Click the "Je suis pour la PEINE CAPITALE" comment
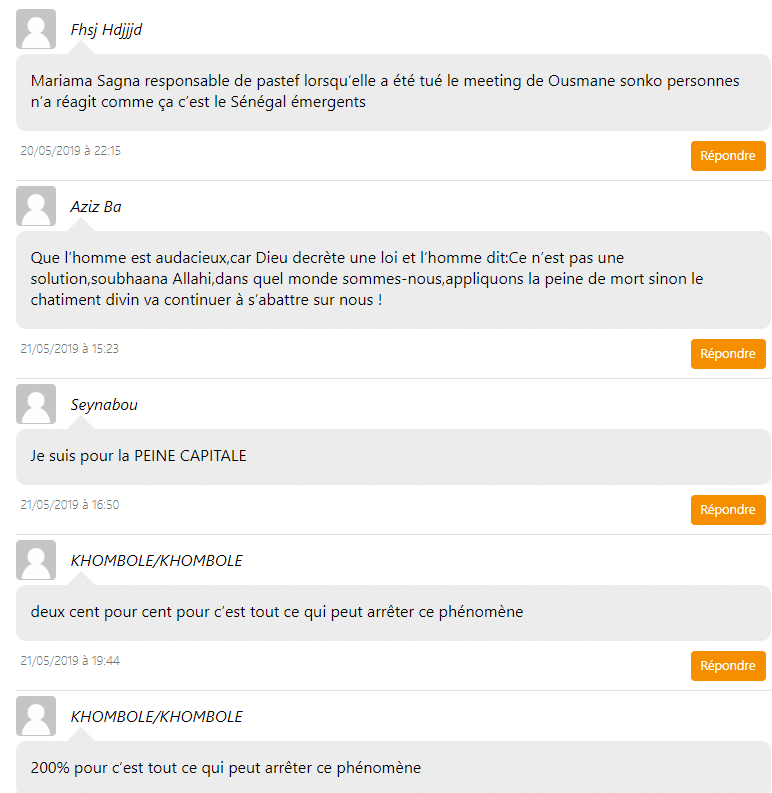This screenshot has height=793, width=772. [x=138, y=456]
